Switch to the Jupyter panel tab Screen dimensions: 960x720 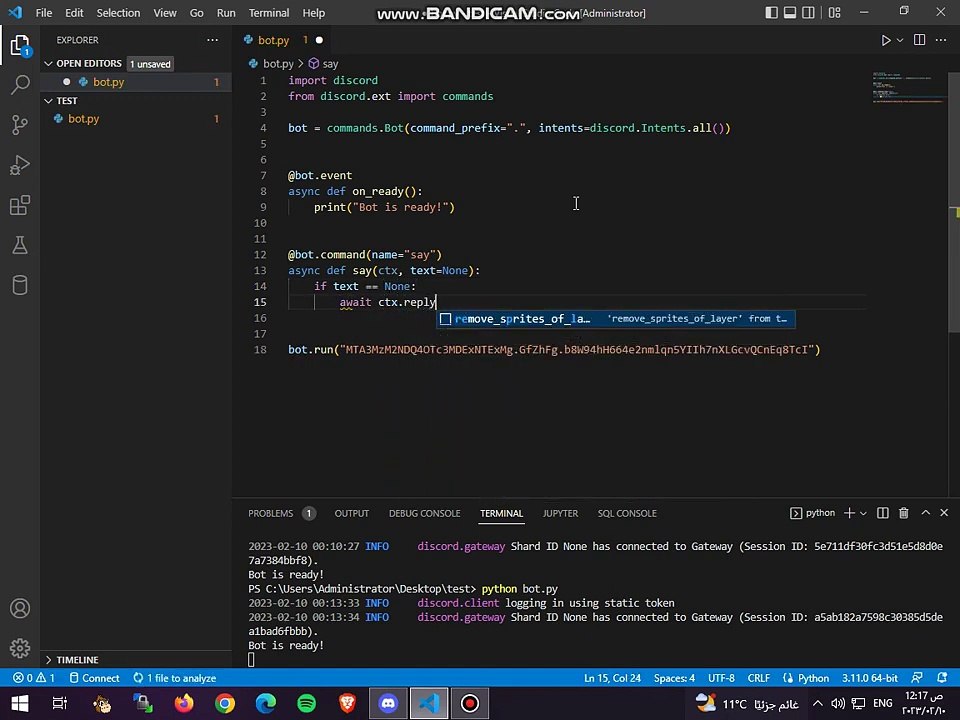pyautogui.click(x=560, y=514)
